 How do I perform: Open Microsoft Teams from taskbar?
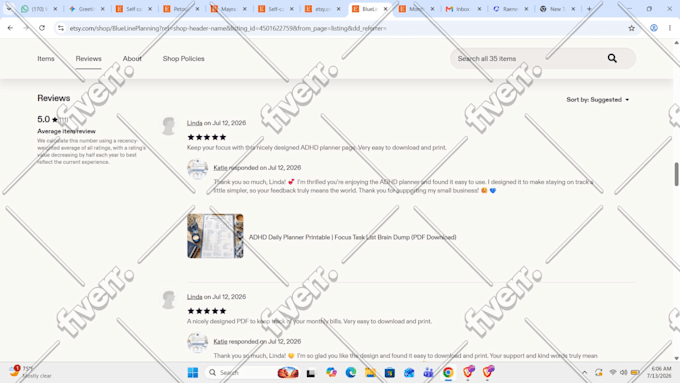coord(428,373)
